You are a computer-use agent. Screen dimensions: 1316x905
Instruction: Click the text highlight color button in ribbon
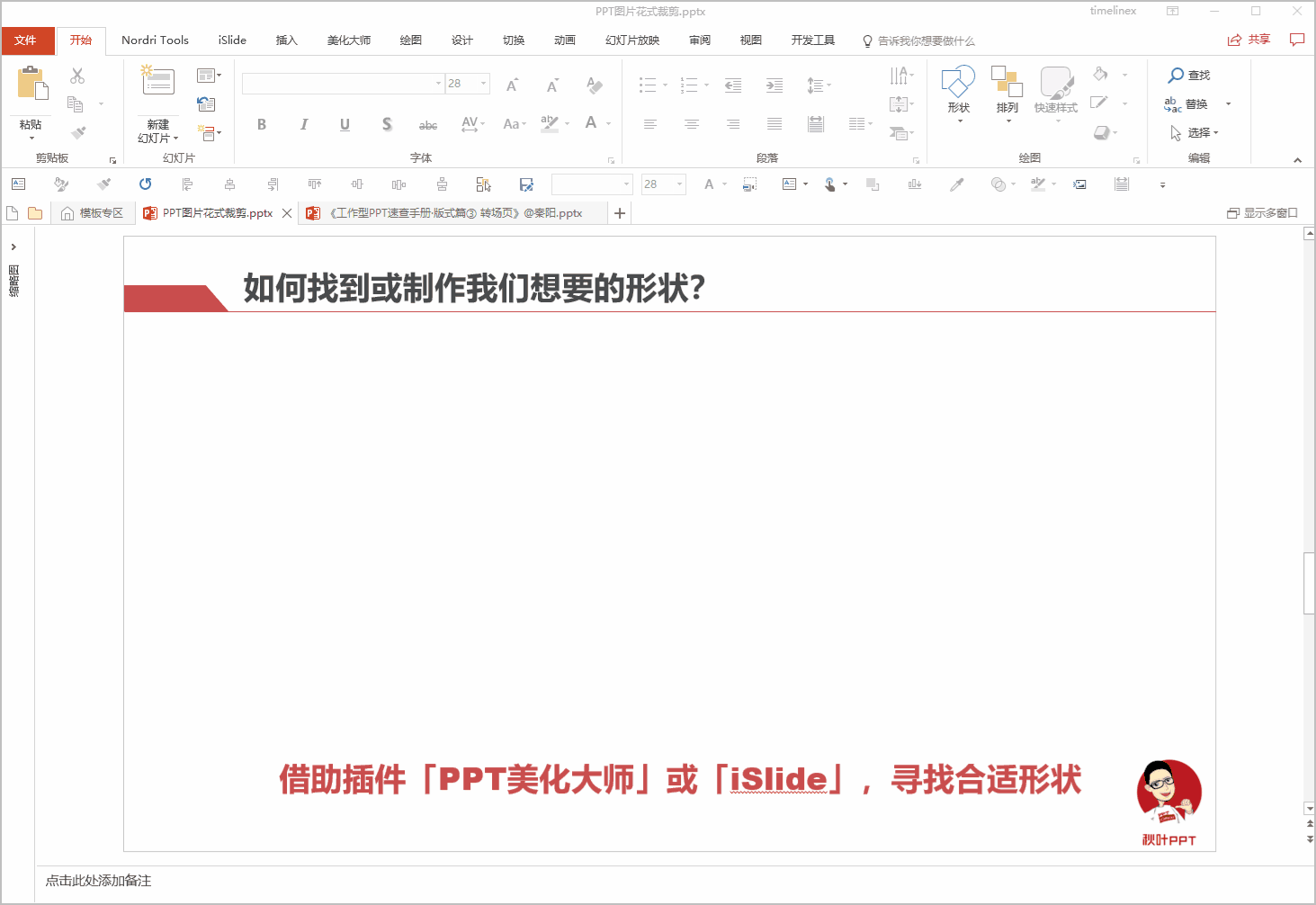click(x=550, y=124)
